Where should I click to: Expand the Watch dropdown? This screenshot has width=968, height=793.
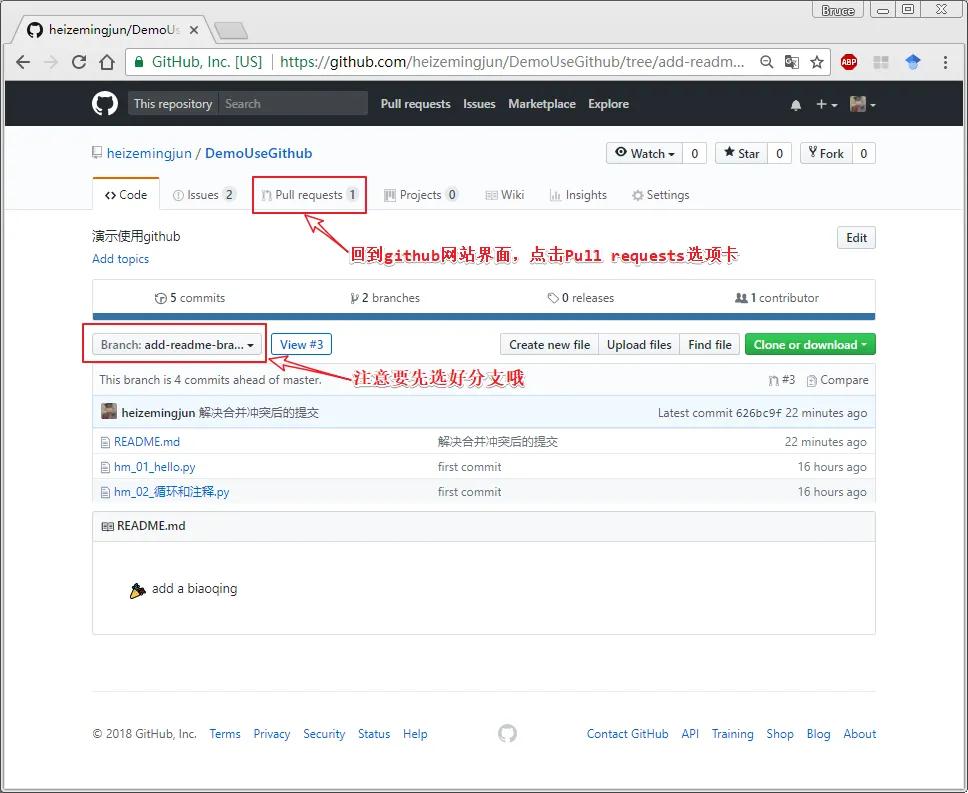click(x=645, y=153)
